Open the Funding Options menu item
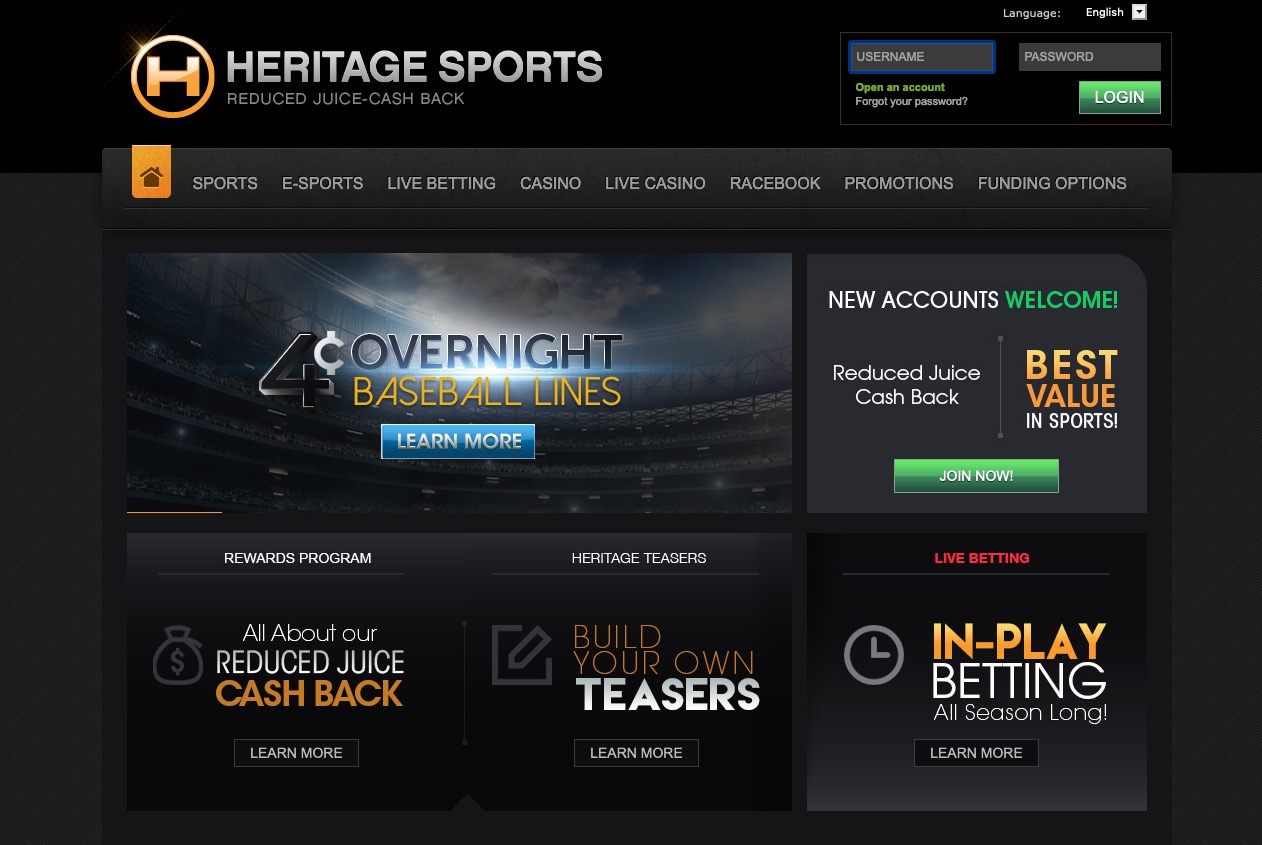 [x=1052, y=183]
